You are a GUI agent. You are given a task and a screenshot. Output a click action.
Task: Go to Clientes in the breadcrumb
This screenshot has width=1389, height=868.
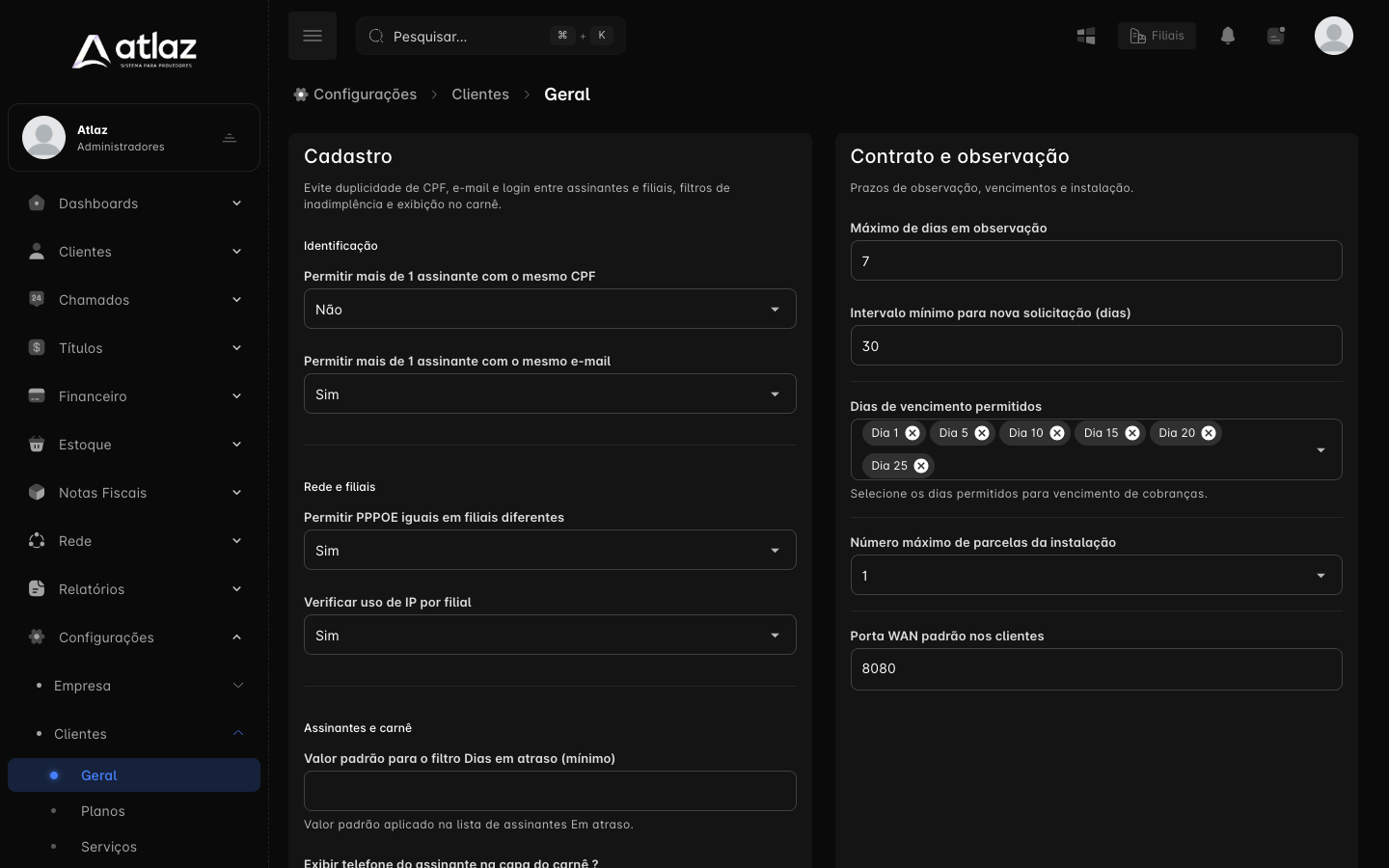point(480,95)
